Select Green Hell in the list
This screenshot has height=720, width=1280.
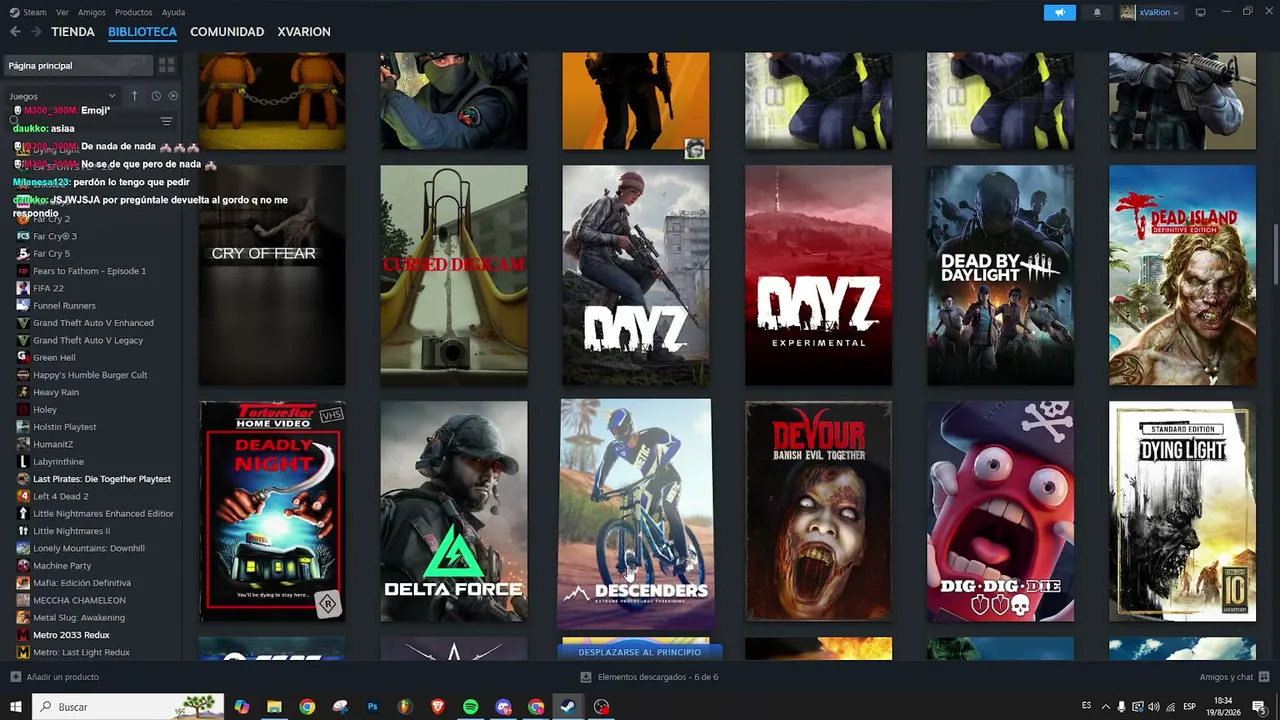[x=54, y=357]
